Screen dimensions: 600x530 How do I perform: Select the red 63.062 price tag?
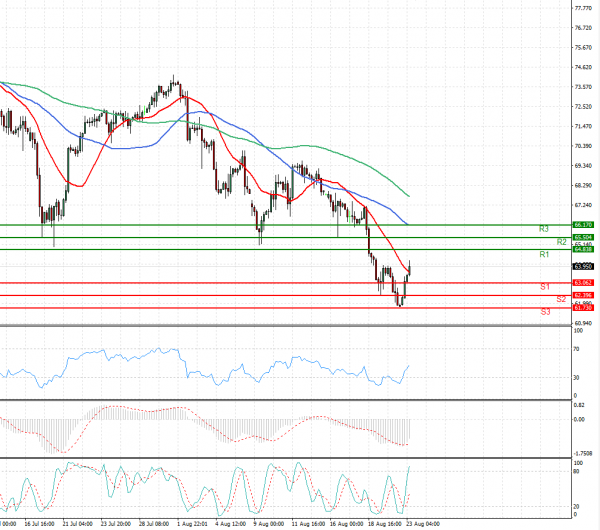tap(583, 283)
